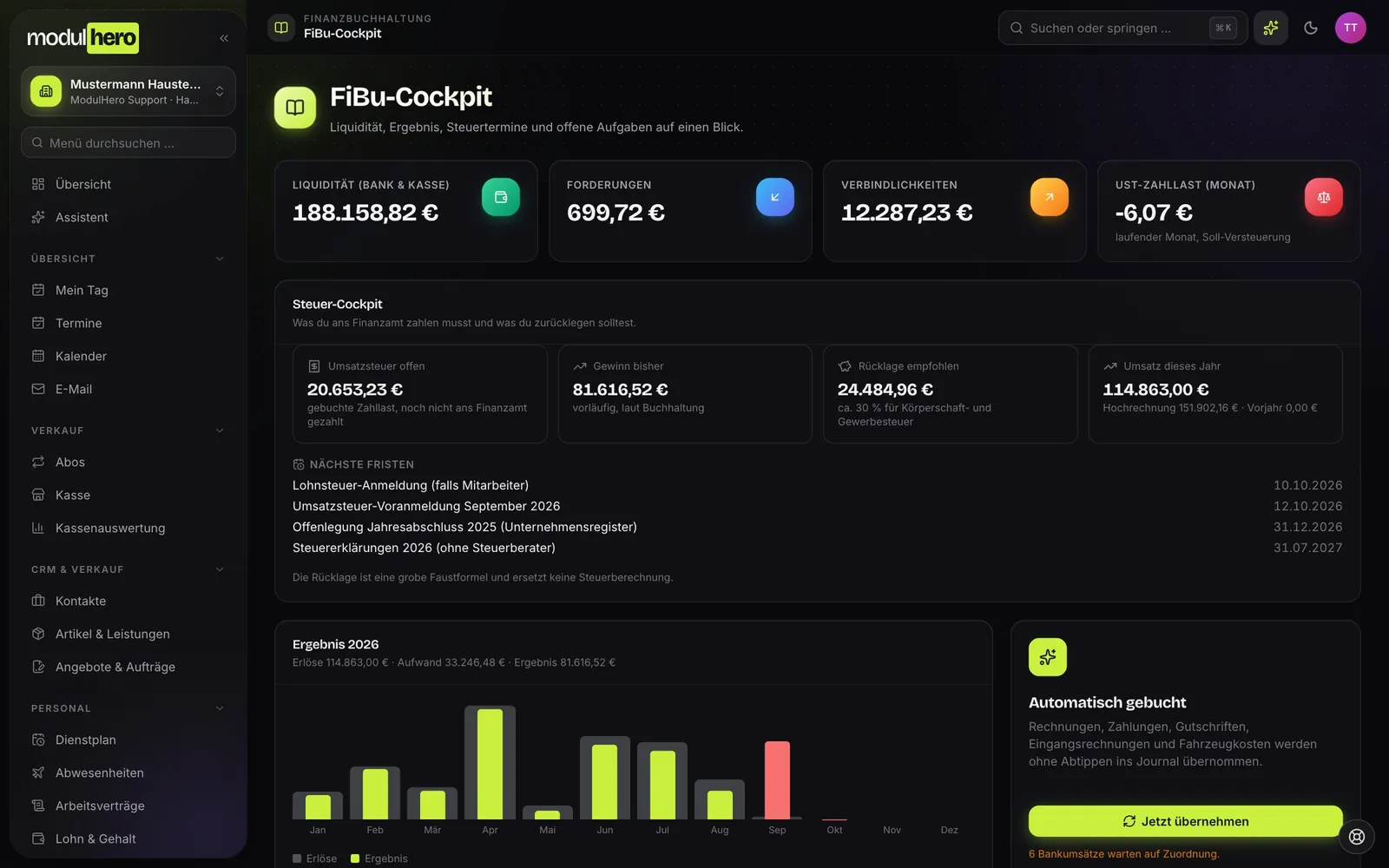Open Arbeitsverträge
This screenshot has height=868, width=1389.
point(128,806)
